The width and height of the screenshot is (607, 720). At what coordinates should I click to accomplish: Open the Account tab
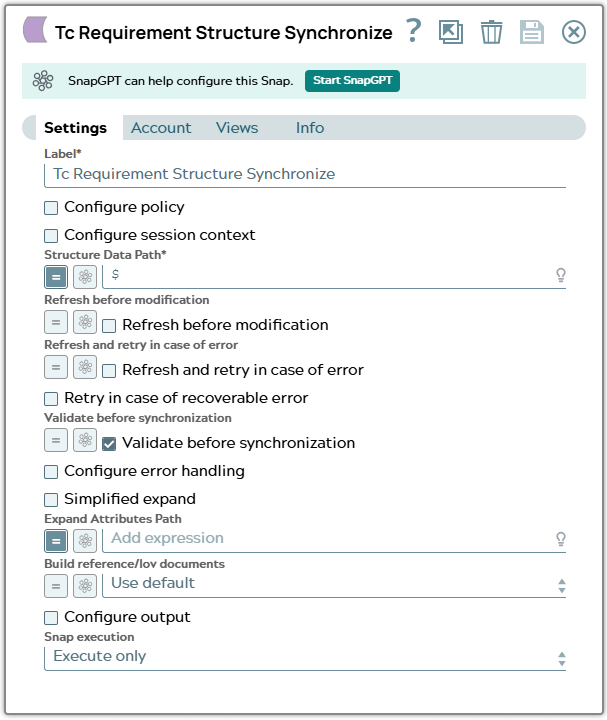pos(161,128)
